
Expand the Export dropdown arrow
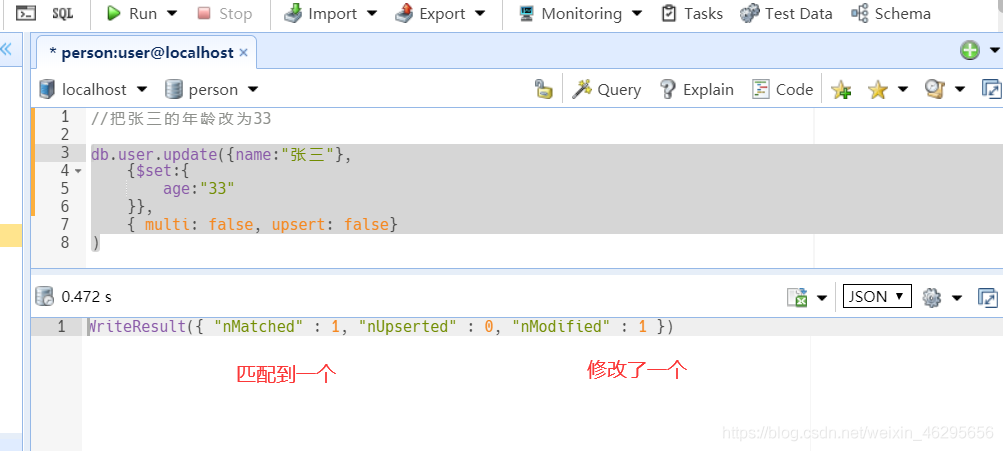(x=480, y=13)
